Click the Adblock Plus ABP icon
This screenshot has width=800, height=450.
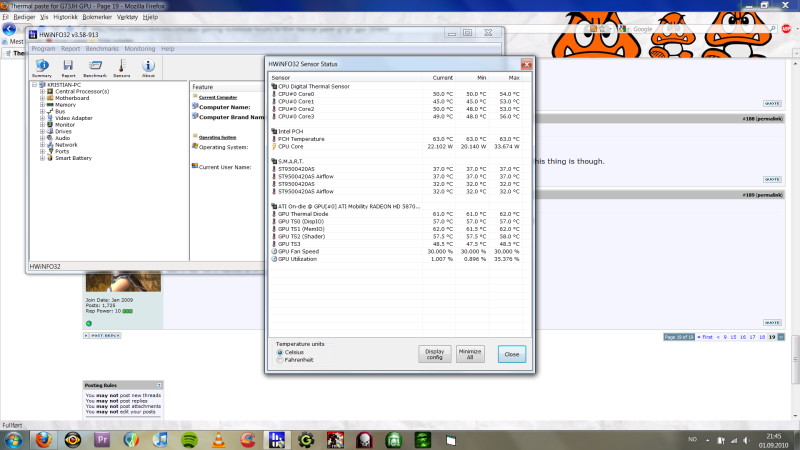[x=786, y=29]
